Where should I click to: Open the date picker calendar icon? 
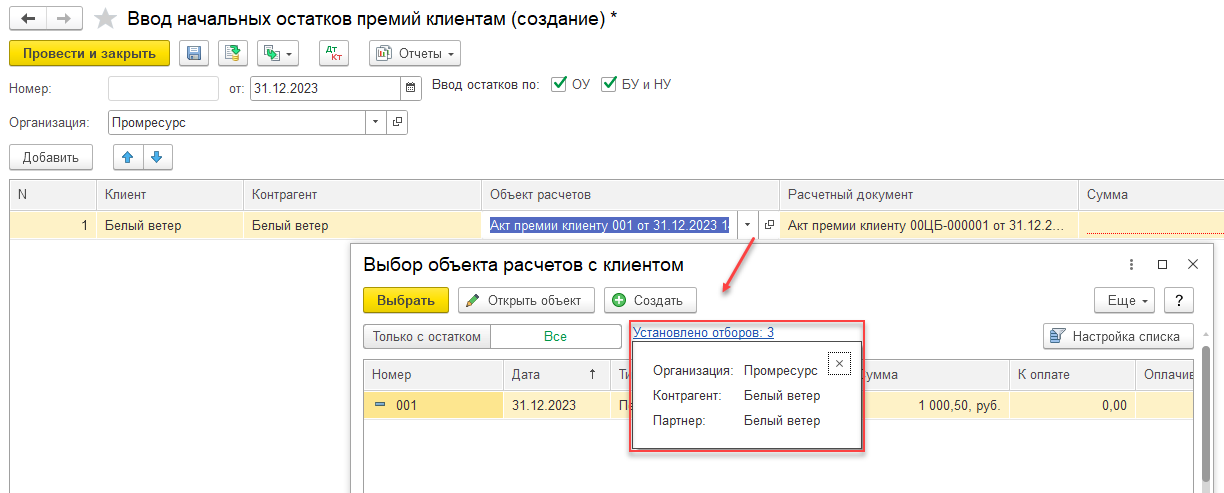pyautogui.click(x=410, y=88)
